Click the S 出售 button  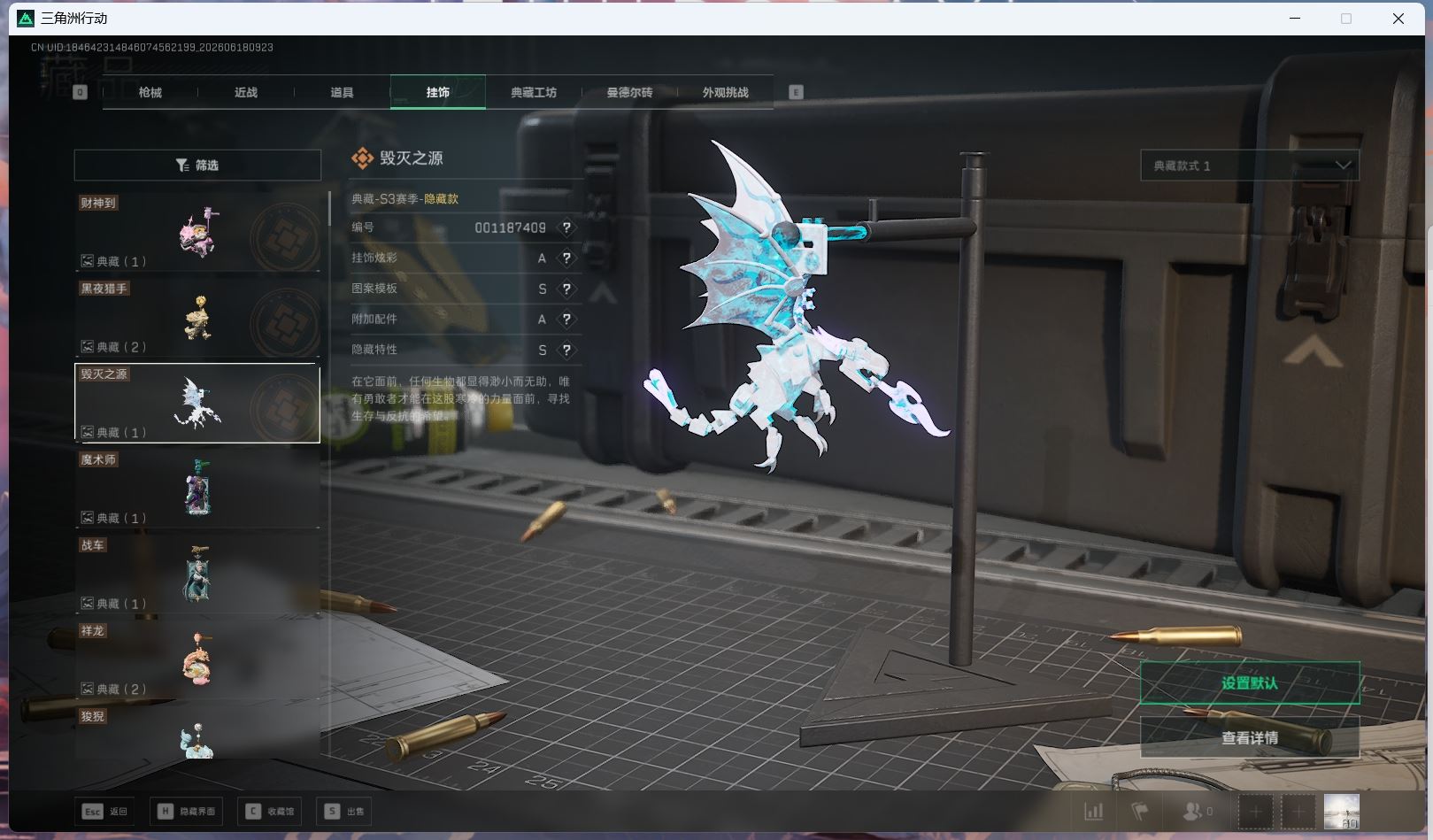click(344, 811)
